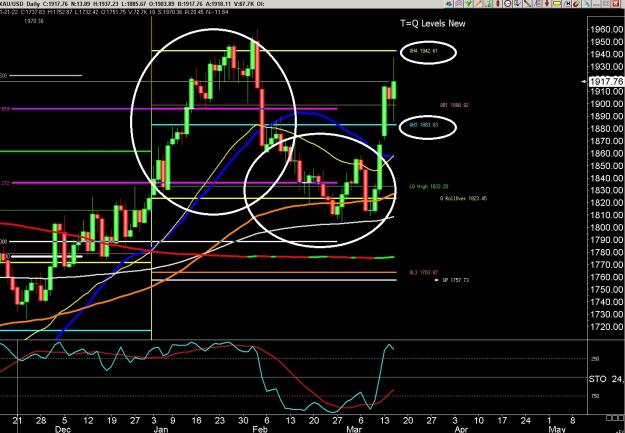The width and height of the screenshot is (625, 433).
Task: Click the red down-arrow toolbar icon
Action: point(546,4)
